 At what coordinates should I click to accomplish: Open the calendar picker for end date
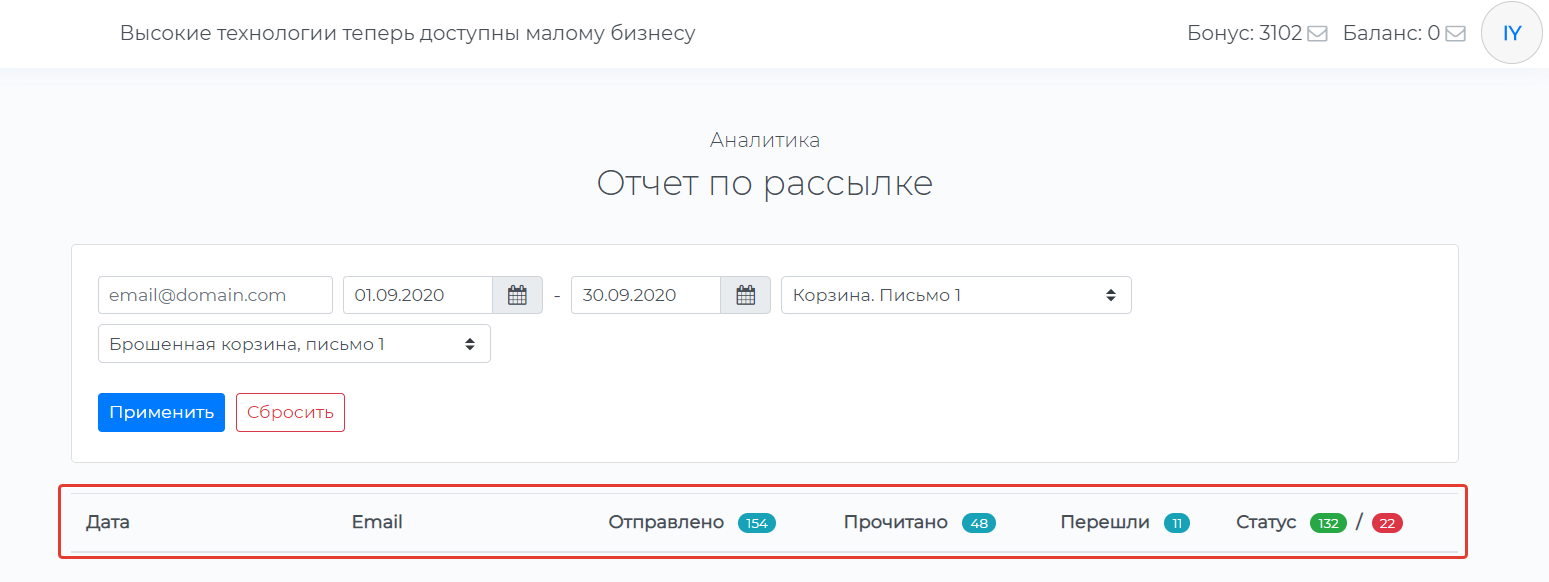[745, 295]
